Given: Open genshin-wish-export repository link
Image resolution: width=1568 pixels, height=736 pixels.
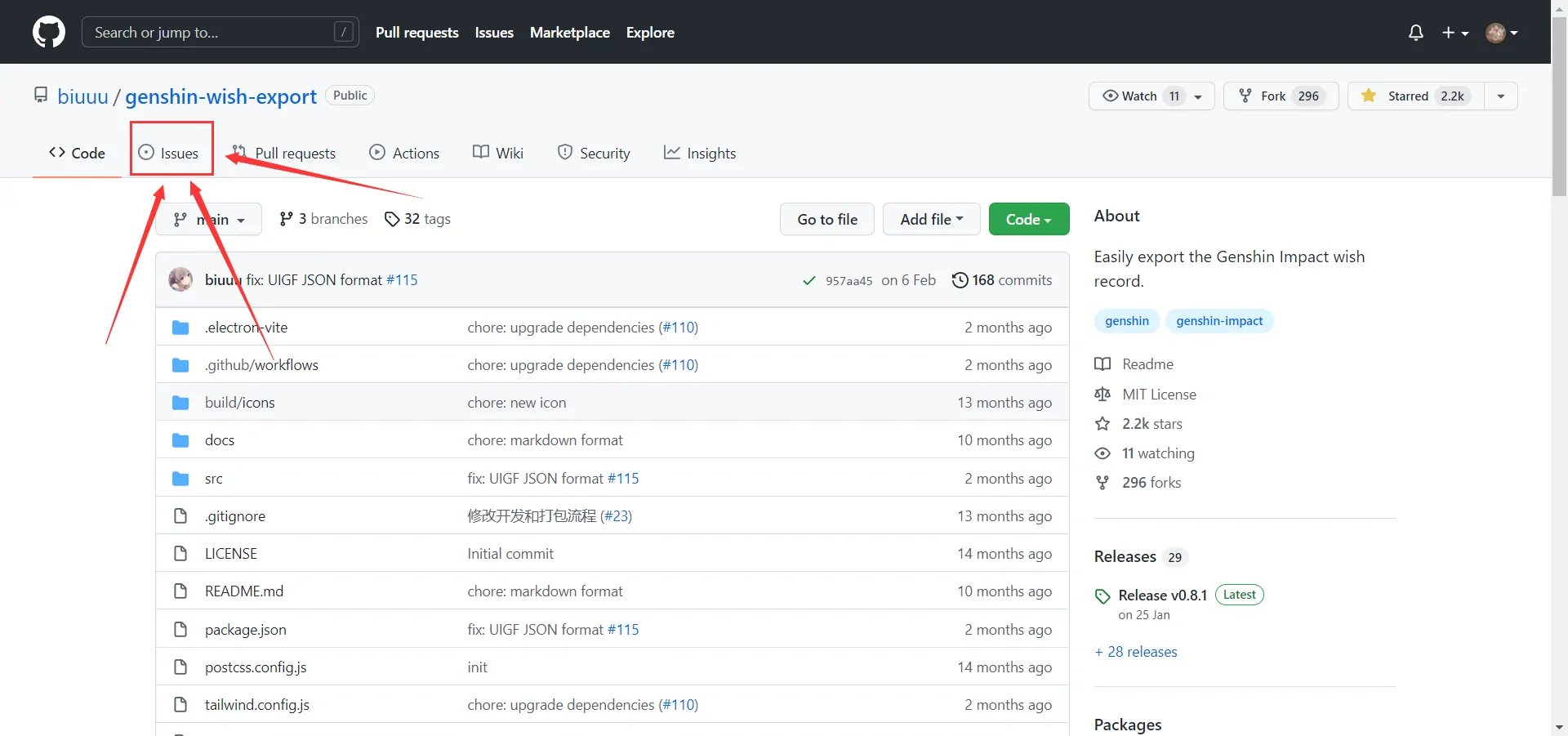Looking at the screenshot, I should (x=220, y=96).
